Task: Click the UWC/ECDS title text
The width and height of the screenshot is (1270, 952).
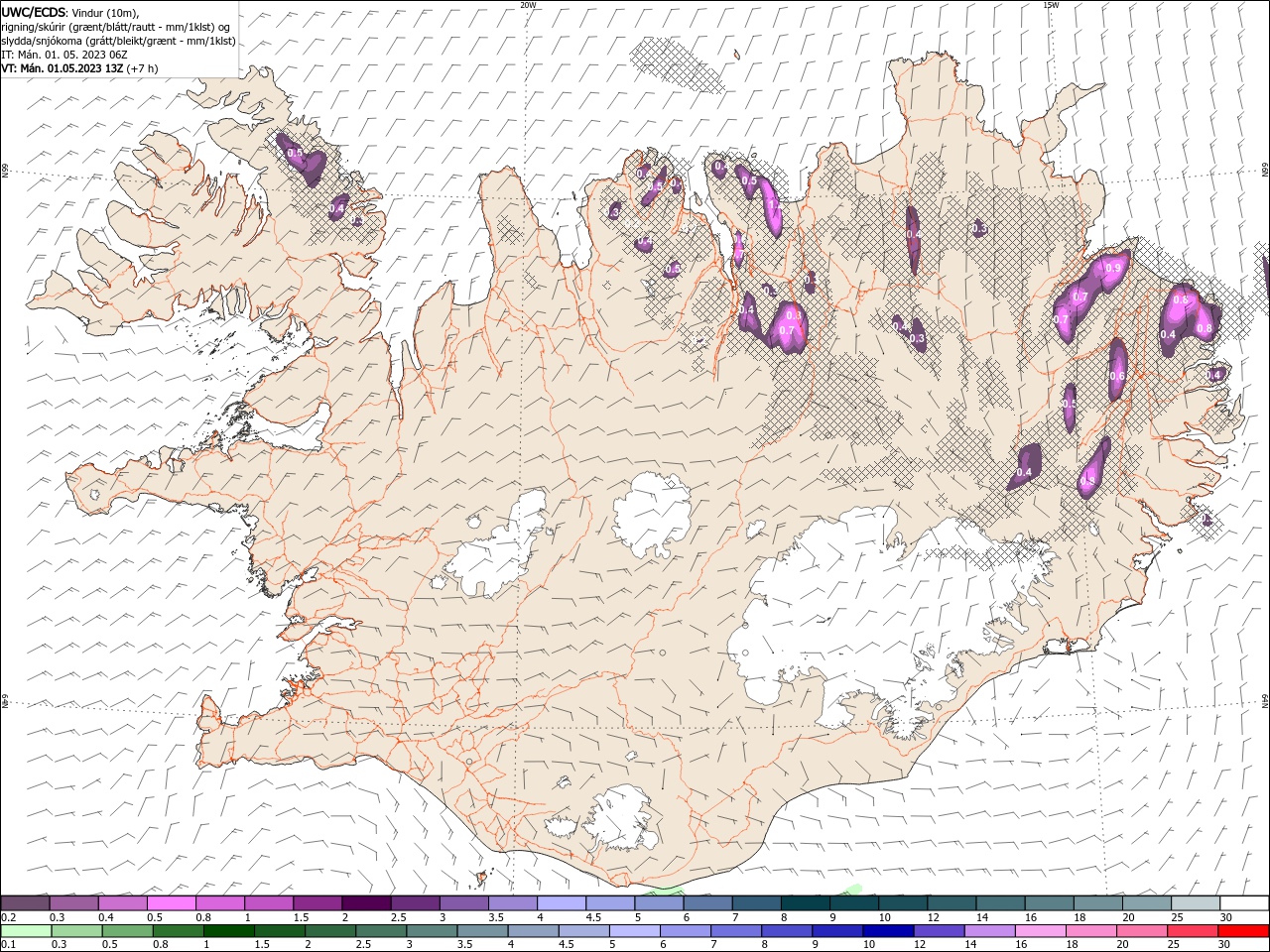Action: [34, 12]
